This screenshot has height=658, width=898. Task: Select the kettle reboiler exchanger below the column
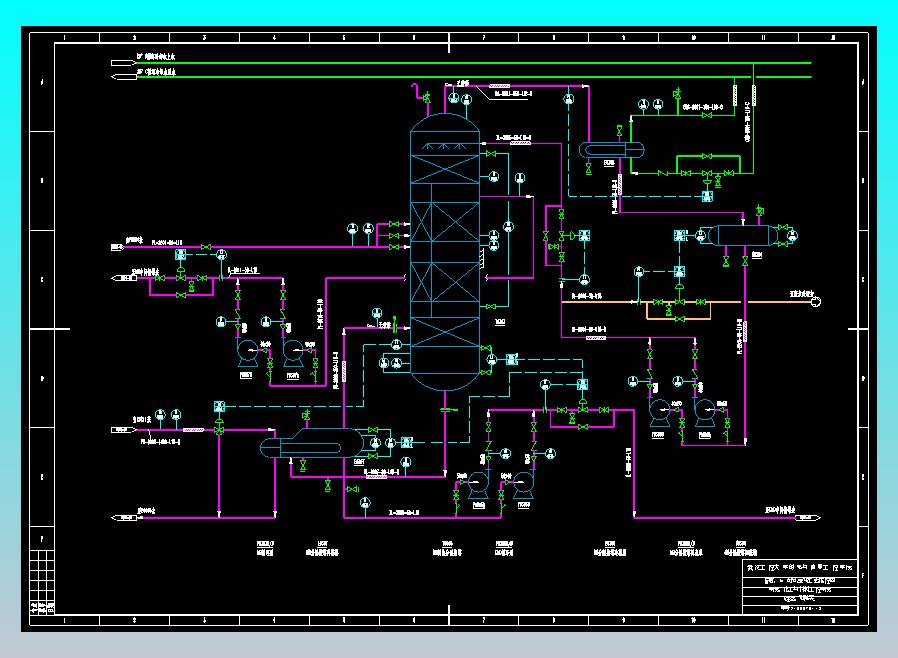pos(312,443)
